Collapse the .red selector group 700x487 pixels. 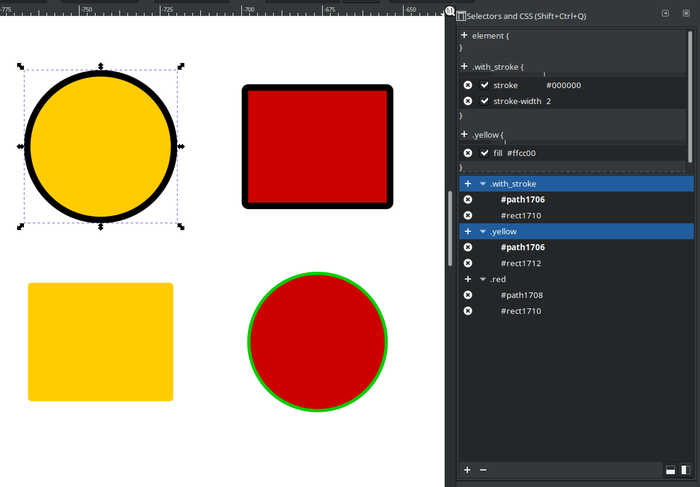click(483, 279)
